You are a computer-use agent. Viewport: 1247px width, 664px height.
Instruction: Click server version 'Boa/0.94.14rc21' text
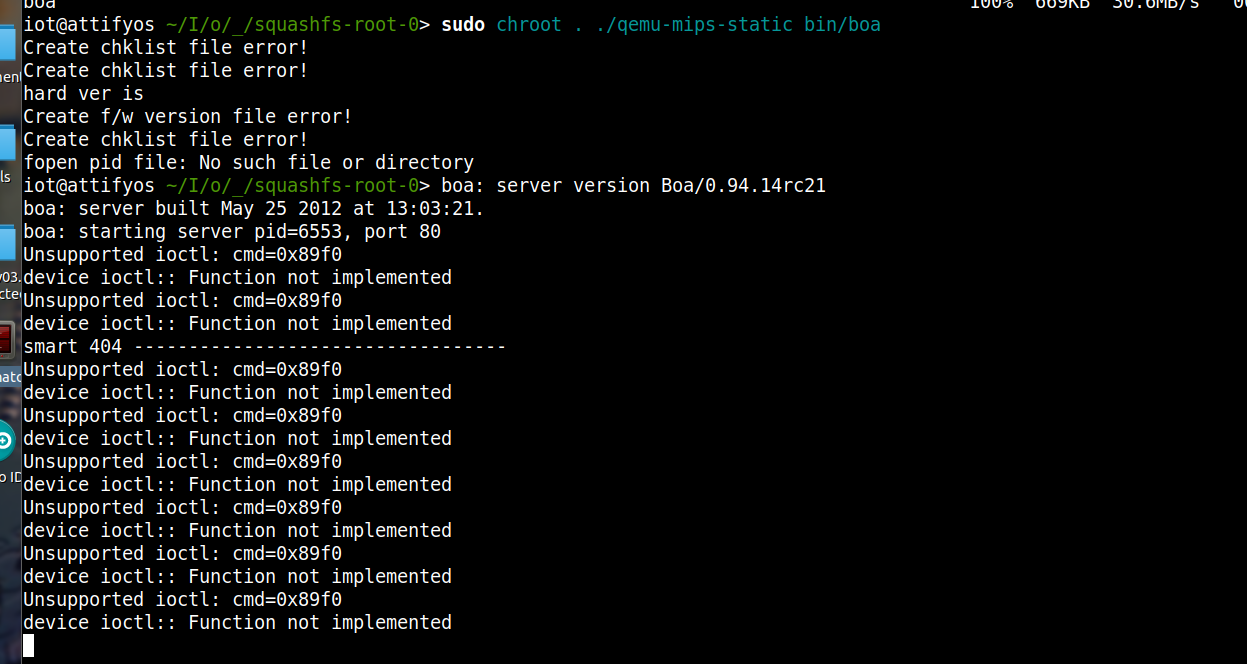[743, 185]
